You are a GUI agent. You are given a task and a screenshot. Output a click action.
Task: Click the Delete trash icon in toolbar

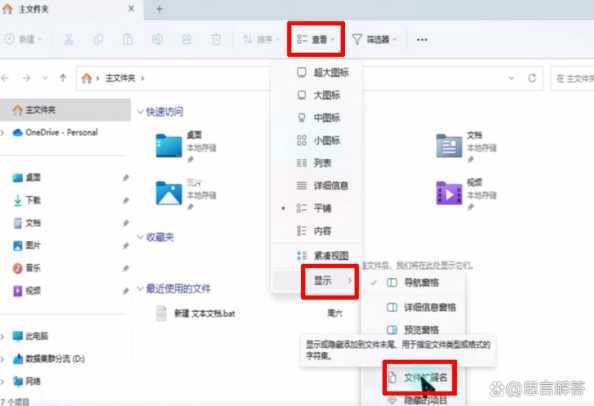point(216,39)
